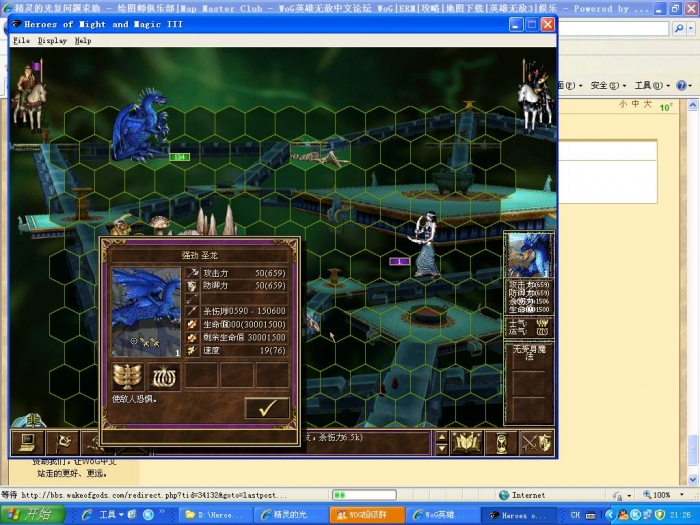Image resolution: width=700 pixels, height=525 pixels.
Task: Click the health stat icon in dialog
Action: 192,325
